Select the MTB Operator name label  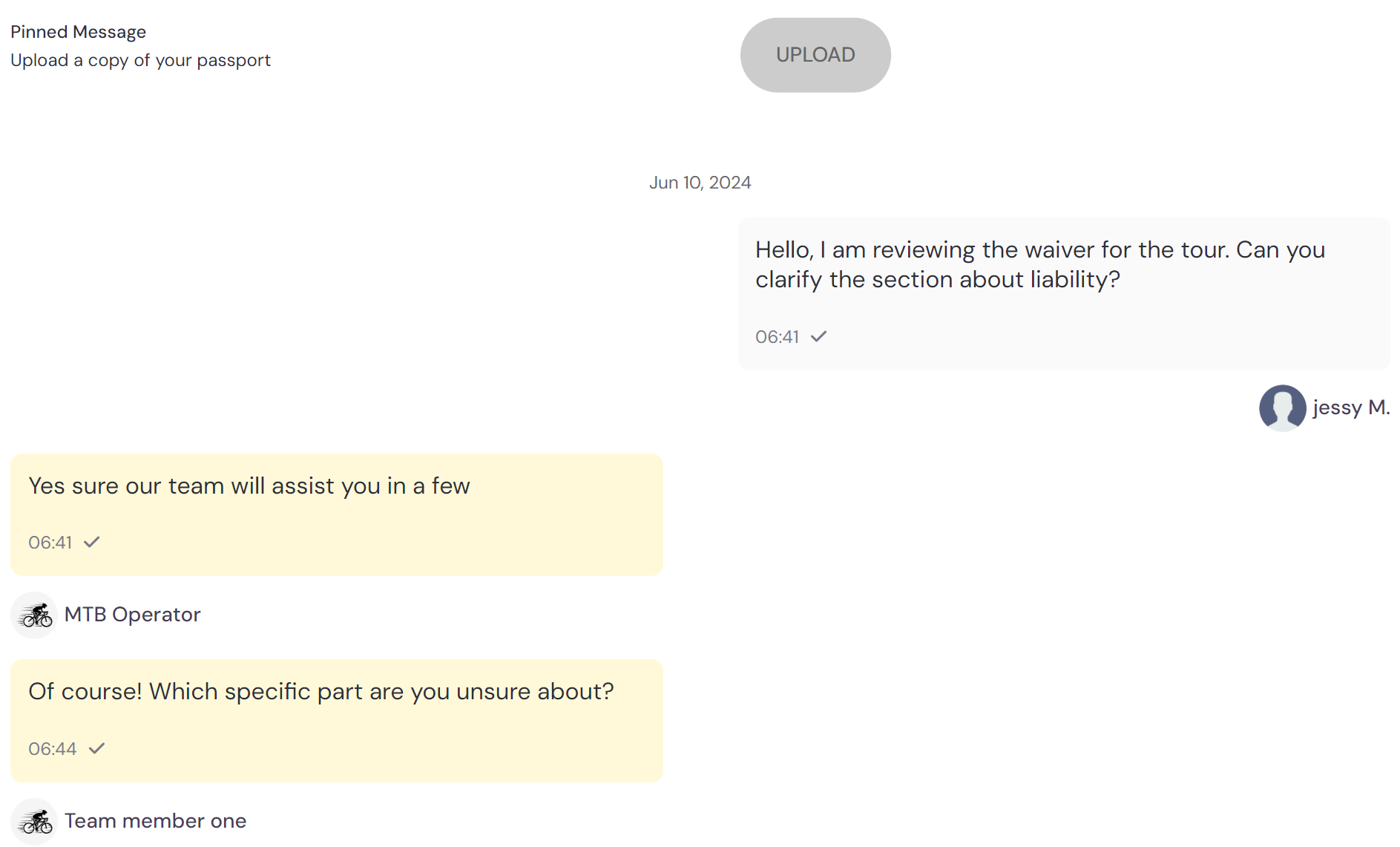point(133,615)
